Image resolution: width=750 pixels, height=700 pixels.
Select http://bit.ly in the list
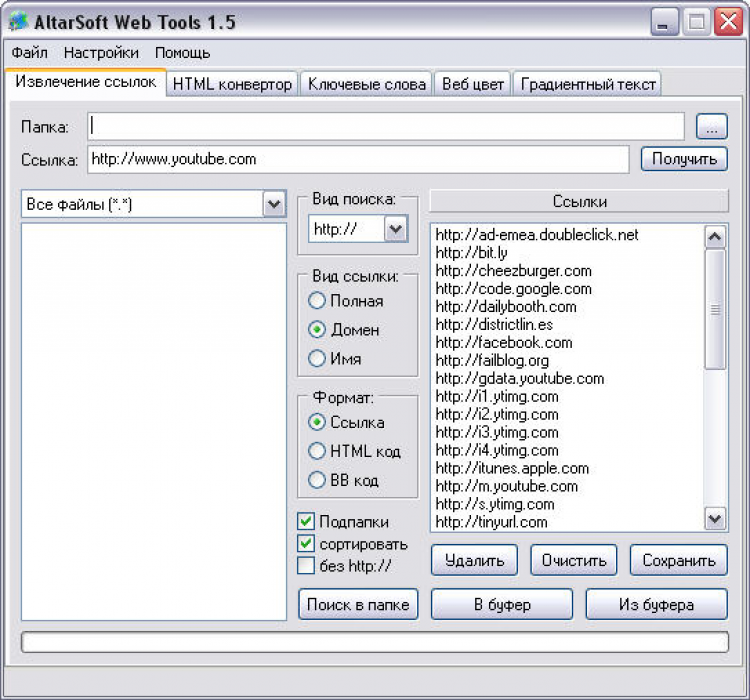471,253
